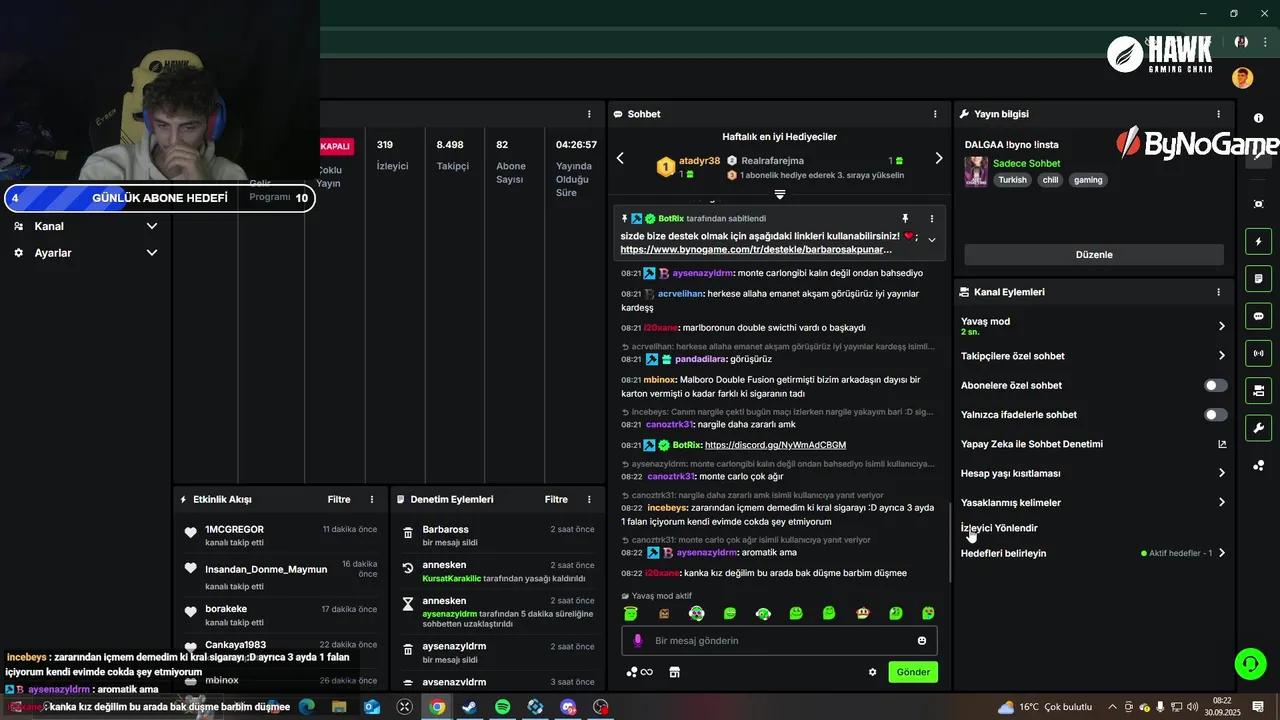Open emoji picker in message box
This screenshot has width=1280, height=720.
point(922,641)
